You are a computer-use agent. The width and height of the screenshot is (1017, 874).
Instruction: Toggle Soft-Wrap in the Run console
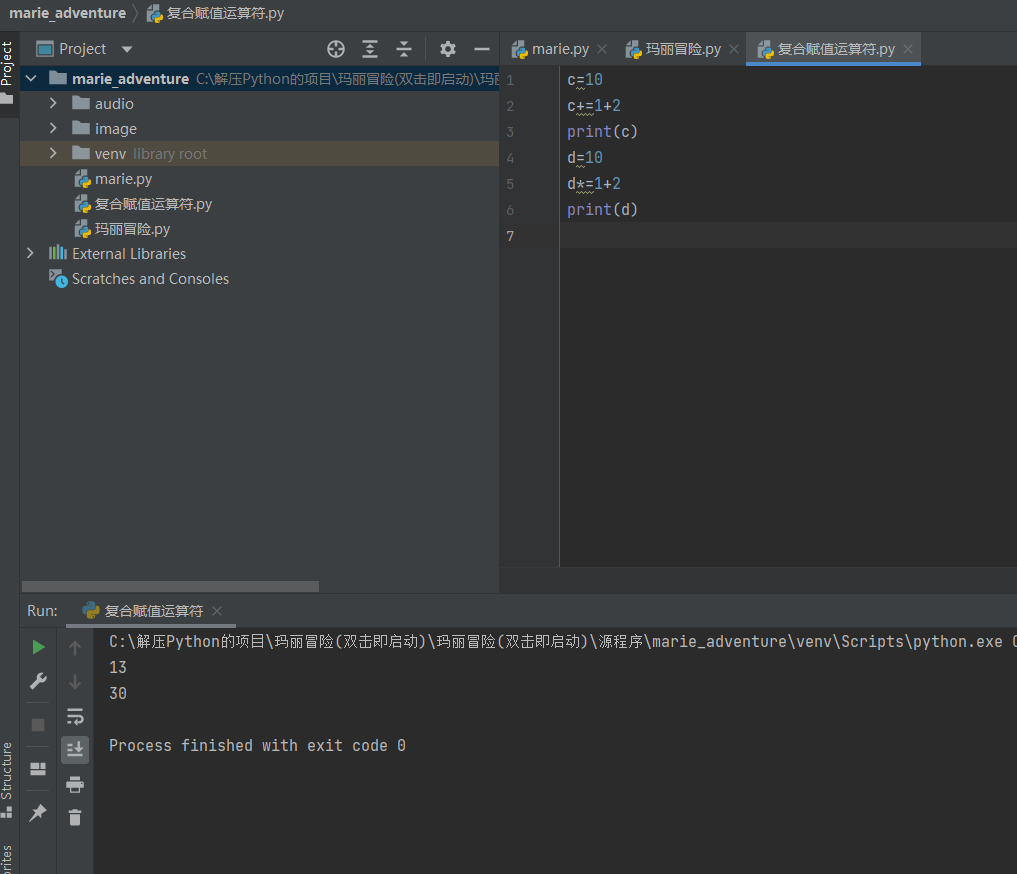[x=75, y=716]
